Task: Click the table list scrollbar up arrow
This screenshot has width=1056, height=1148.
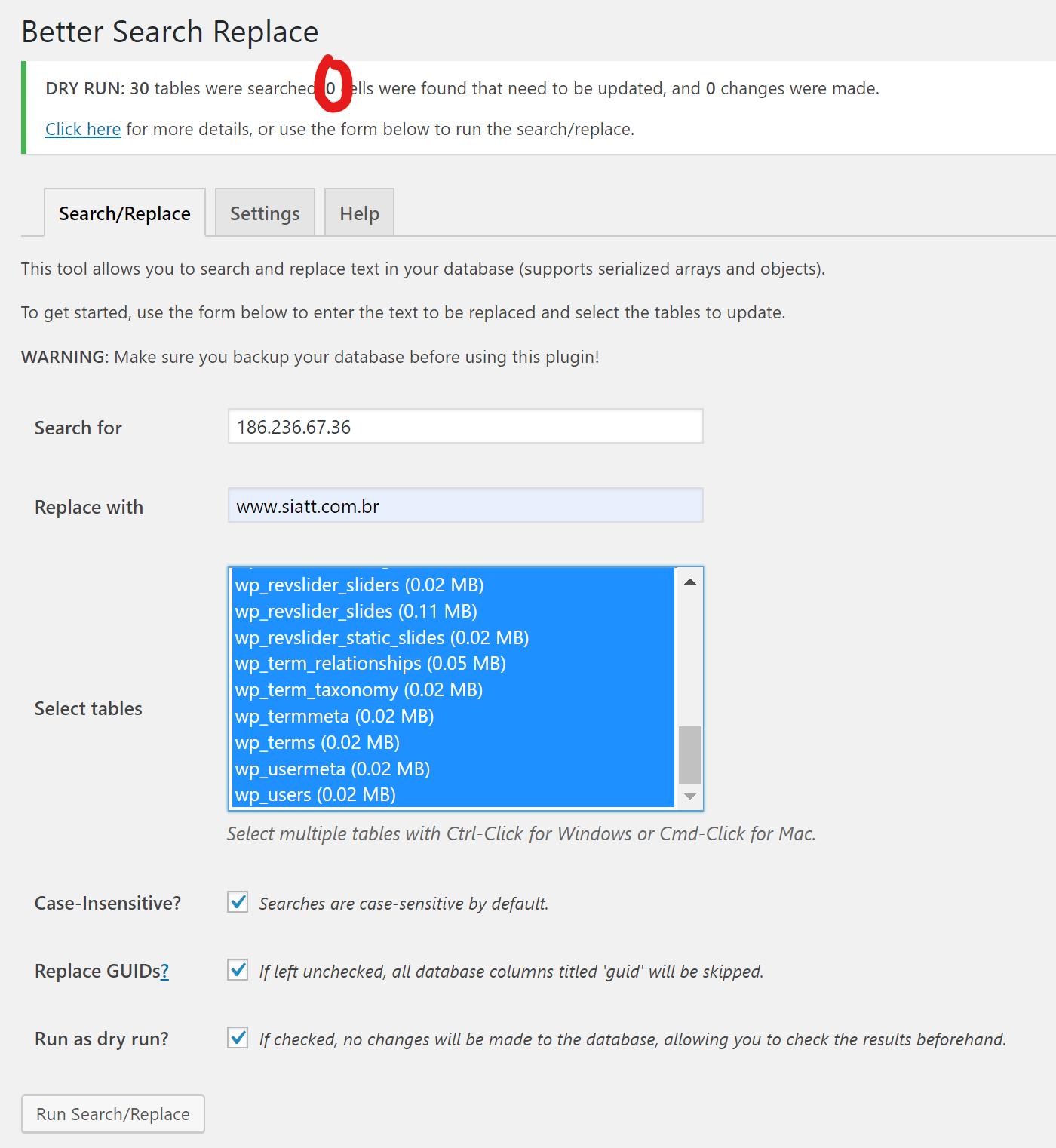Action: [689, 581]
